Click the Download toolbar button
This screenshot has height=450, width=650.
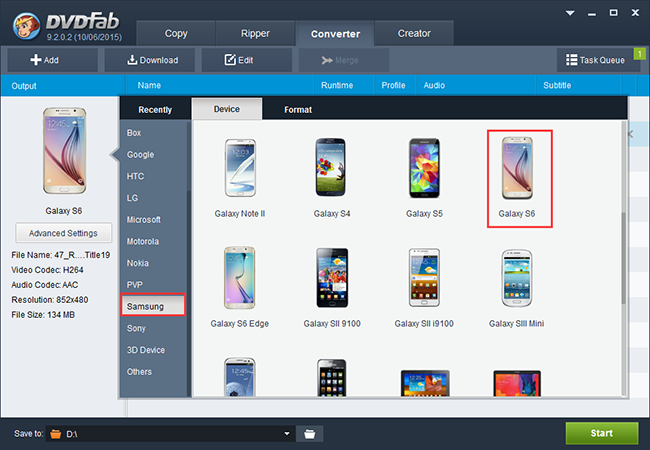tap(150, 60)
